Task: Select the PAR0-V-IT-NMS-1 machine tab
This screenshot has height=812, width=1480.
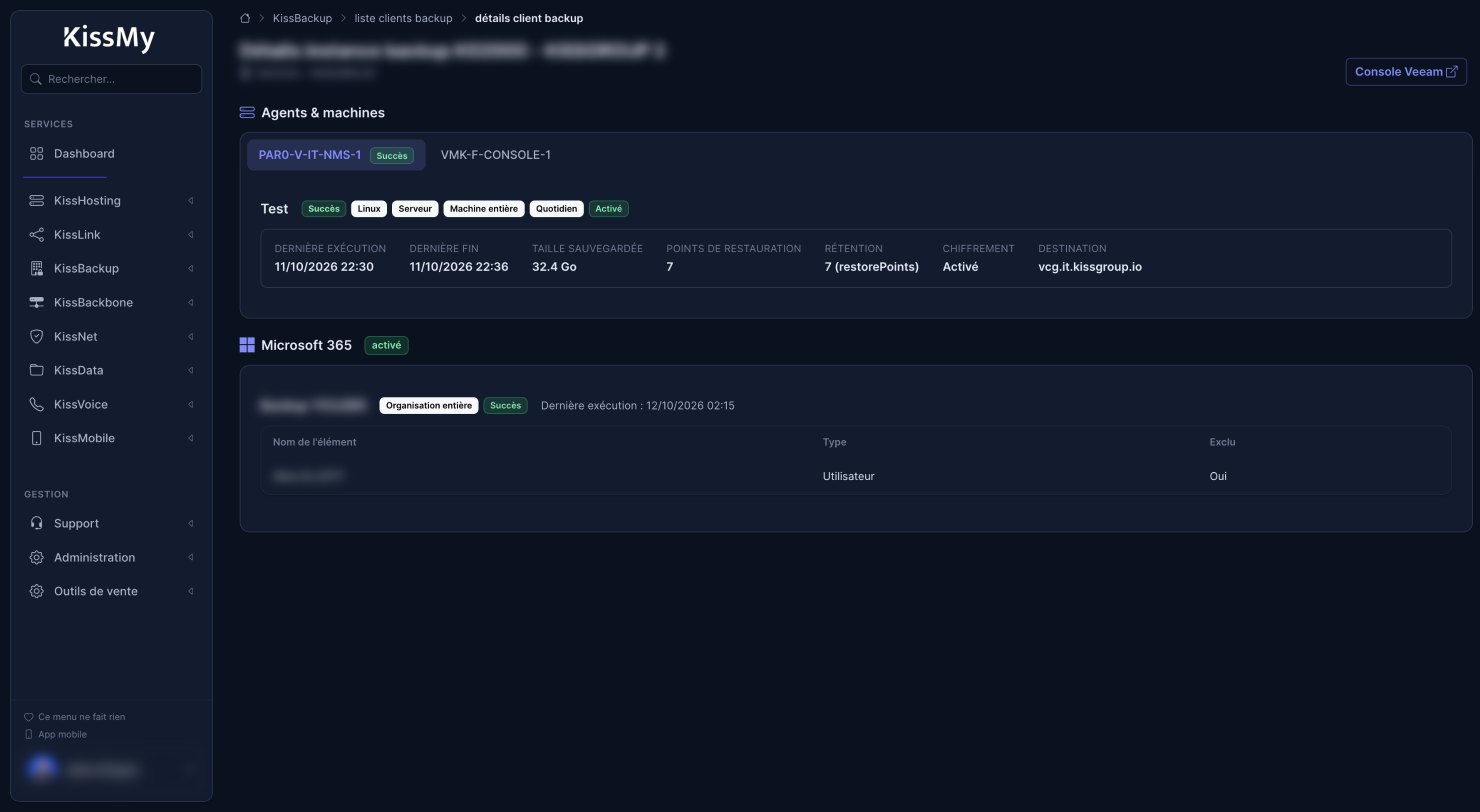Action: pos(336,155)
